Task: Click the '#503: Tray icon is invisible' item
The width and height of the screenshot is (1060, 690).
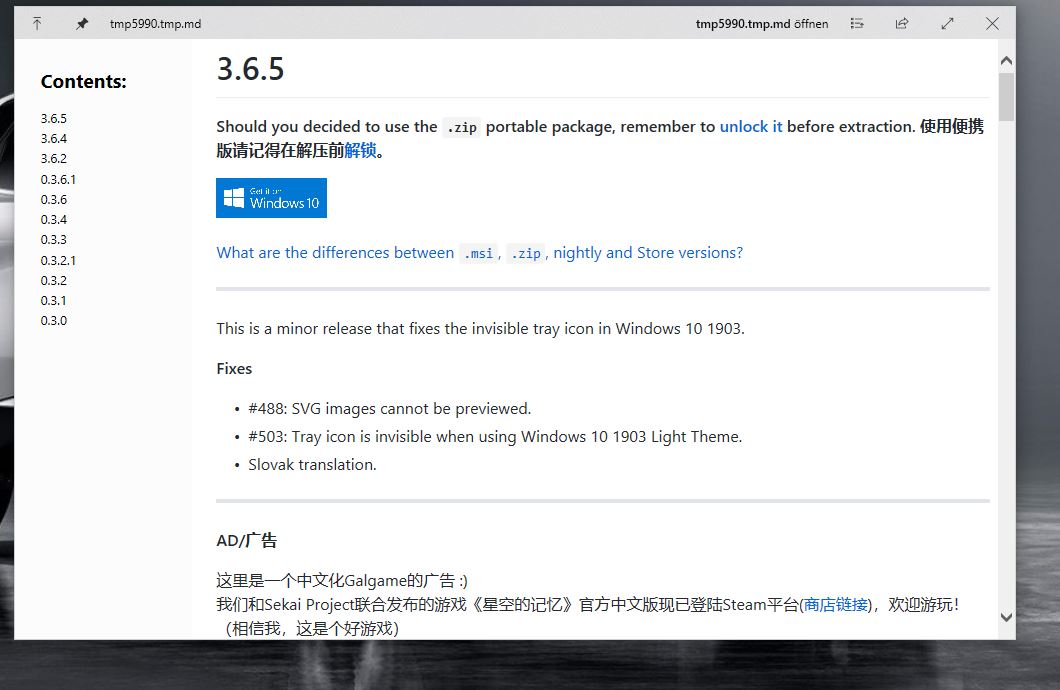Action: [x=495, y=437]
